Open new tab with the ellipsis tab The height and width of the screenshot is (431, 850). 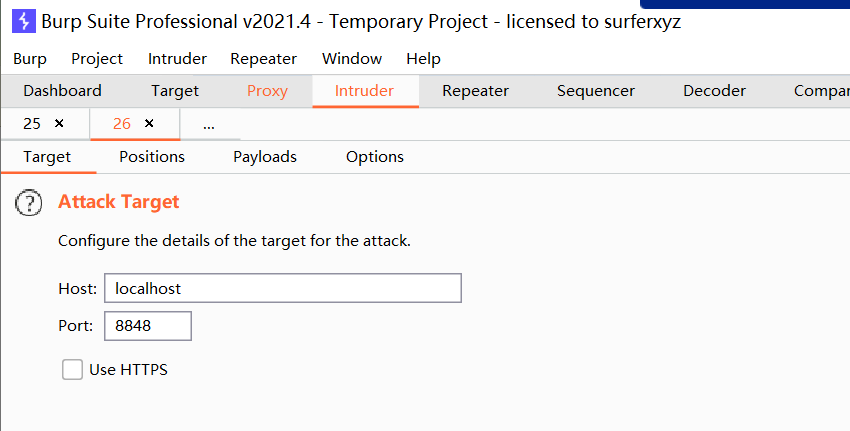208,125
